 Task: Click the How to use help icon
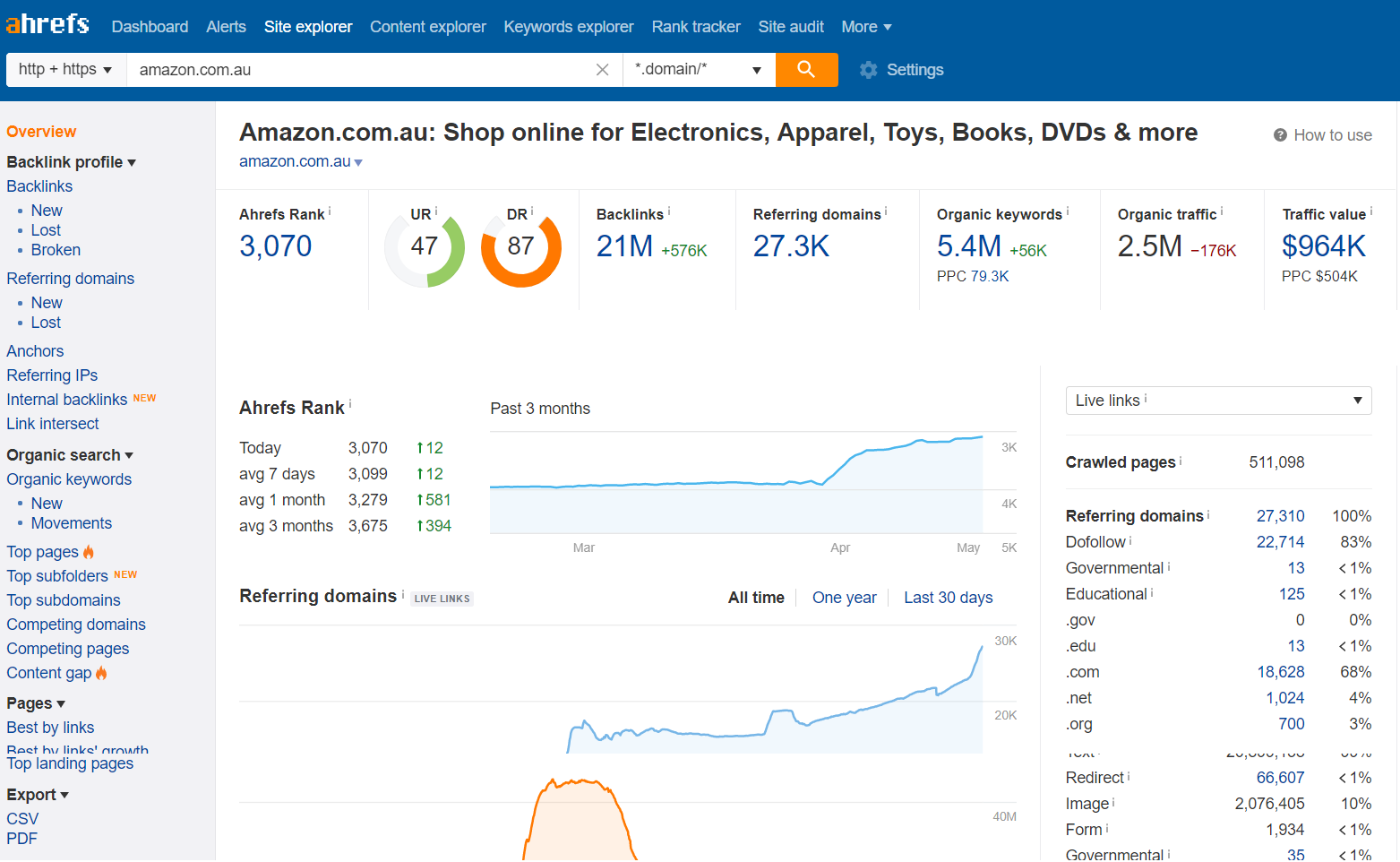(1280, 135)
